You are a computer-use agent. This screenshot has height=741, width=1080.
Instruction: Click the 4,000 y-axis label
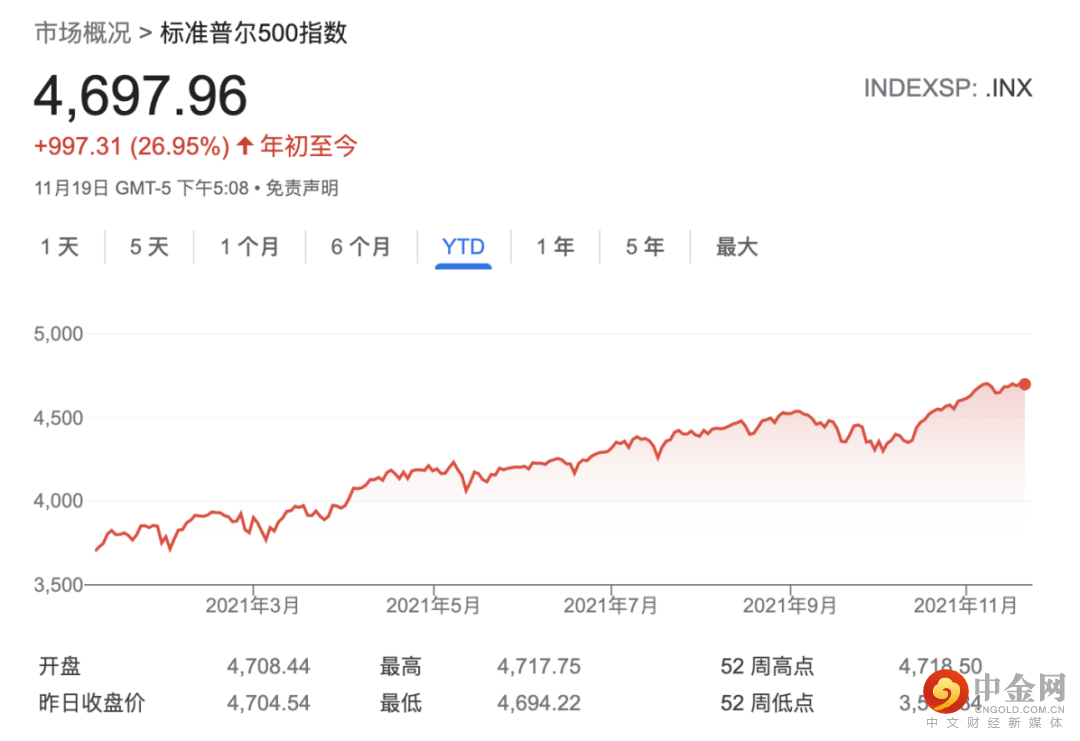(59, 501)
